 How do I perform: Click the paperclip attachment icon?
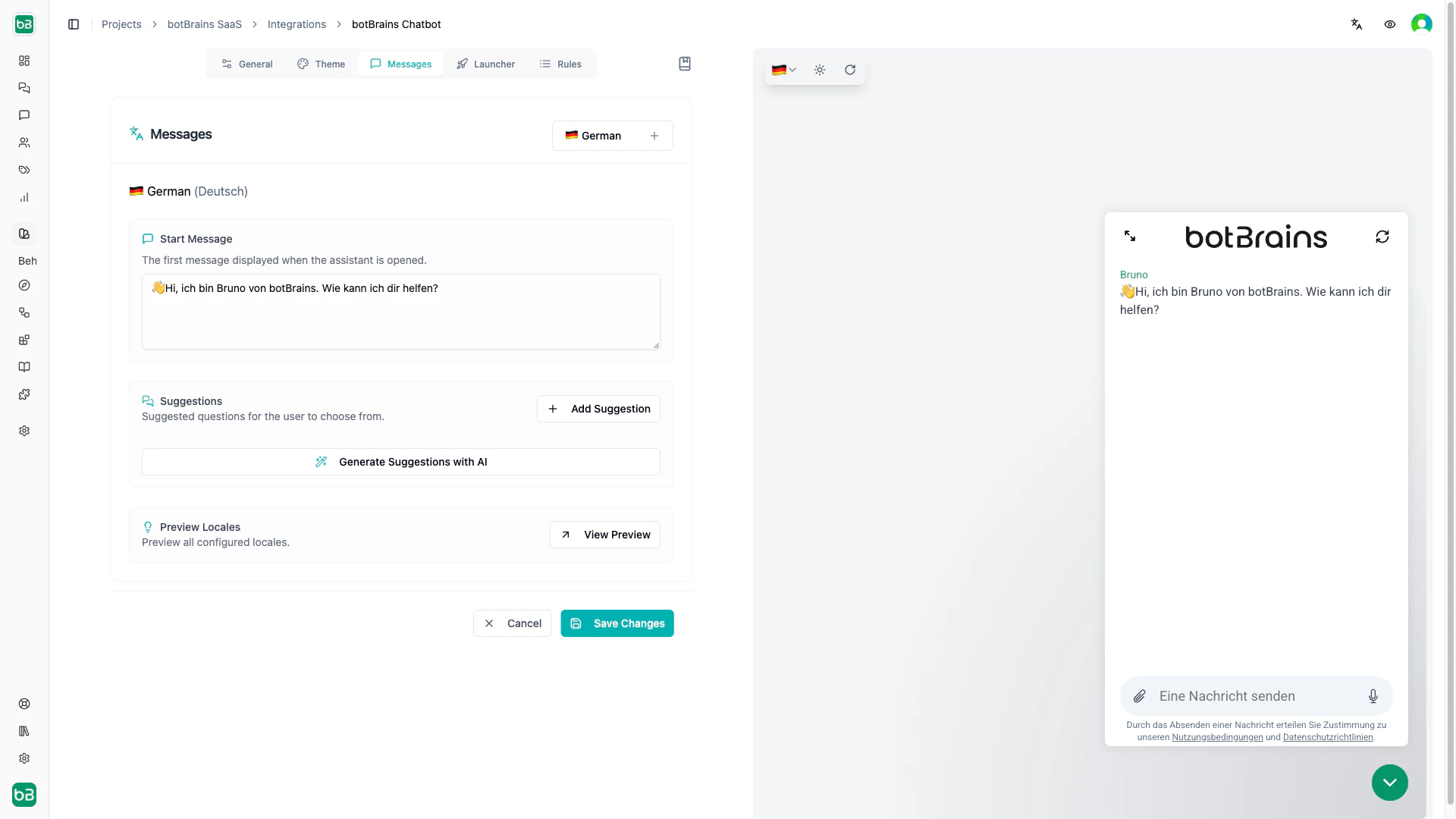click(1140, 696)
